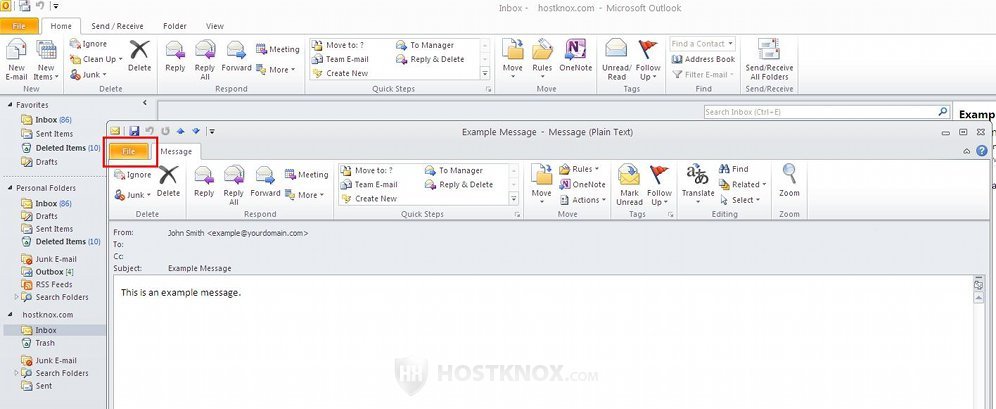Open Clean Up dropdown in main ribbon
Screen dimensions: 996x409
click(96, 59)
